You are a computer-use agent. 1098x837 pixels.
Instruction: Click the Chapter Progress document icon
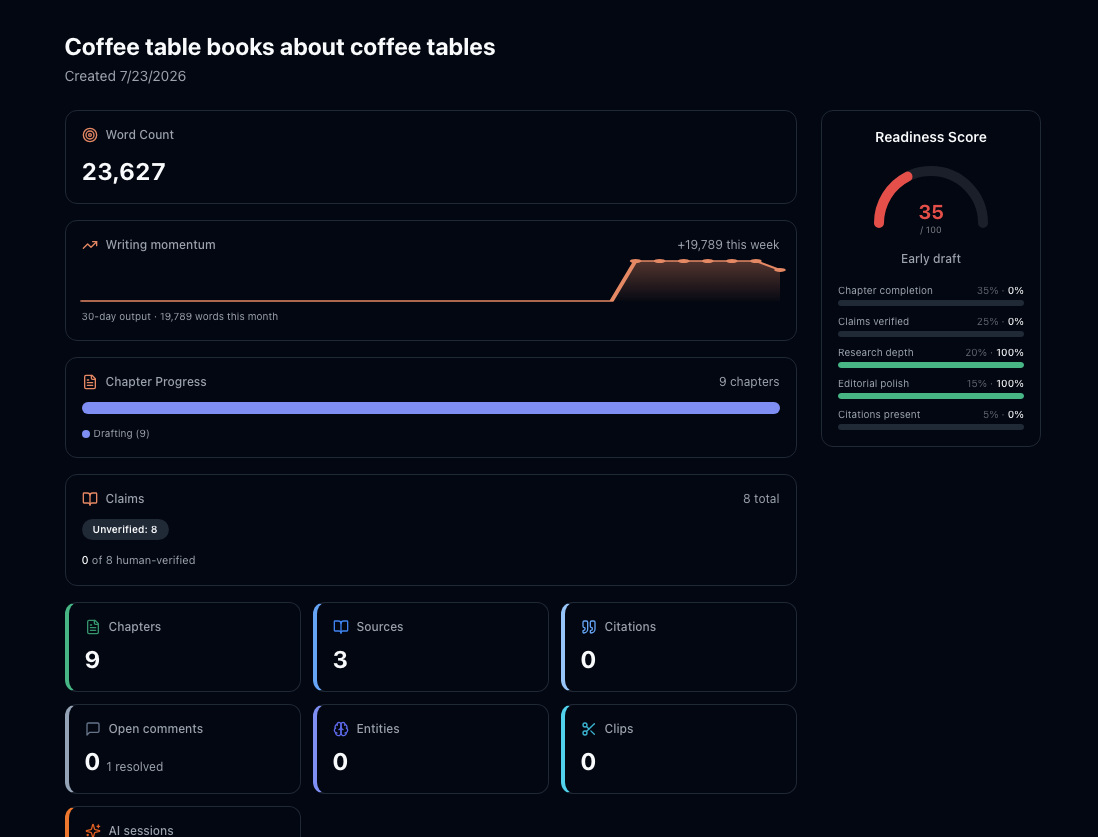coord(90,382)
